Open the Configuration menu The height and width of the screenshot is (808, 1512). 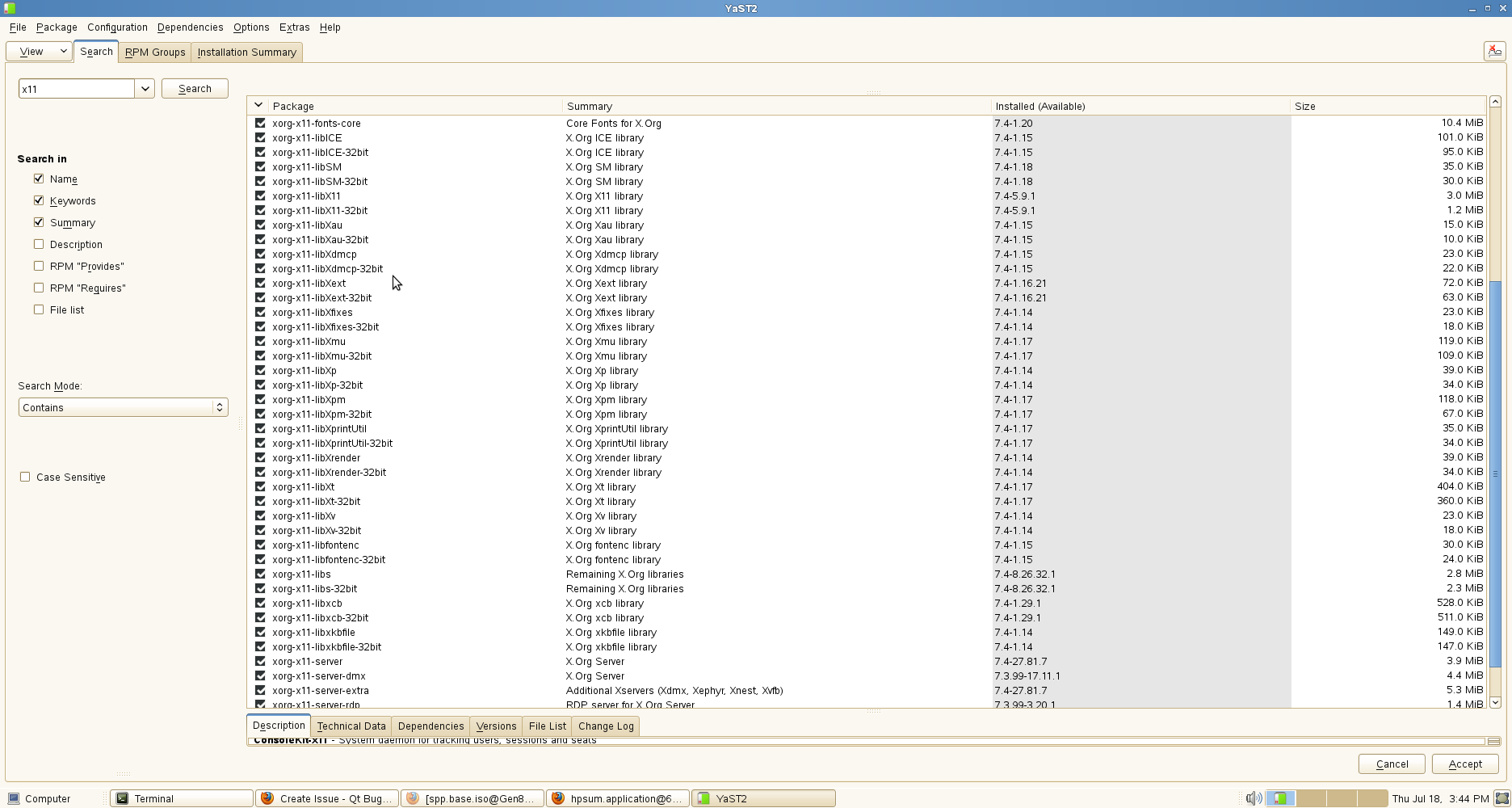coord(117,27)
